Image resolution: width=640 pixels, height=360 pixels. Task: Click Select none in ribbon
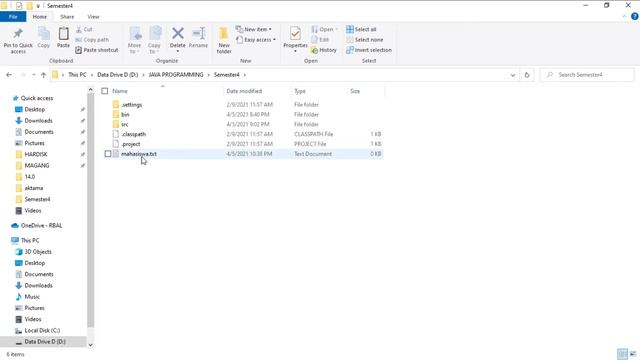[x=364, y=40]
